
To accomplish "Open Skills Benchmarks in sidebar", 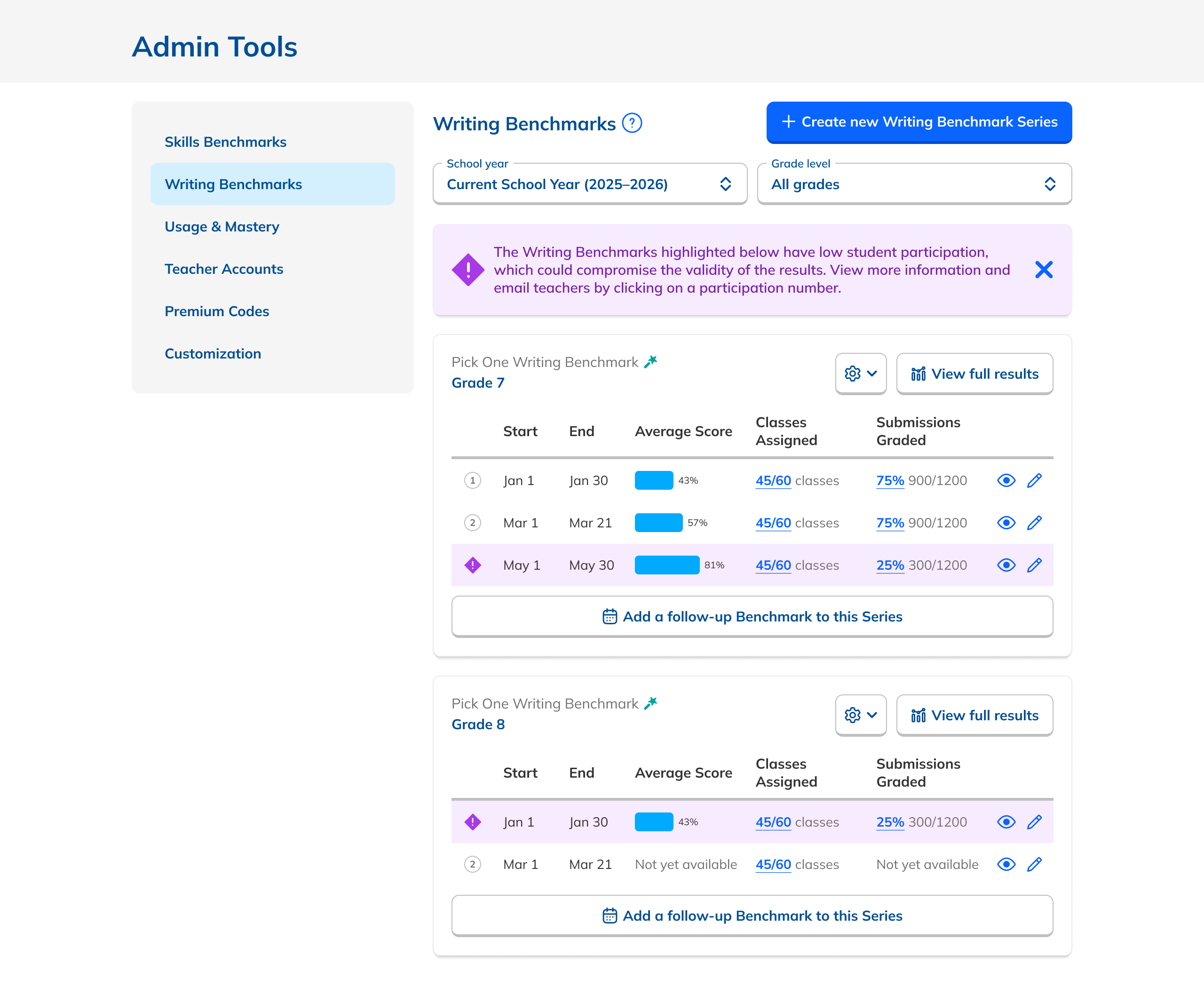I will 225,142.
